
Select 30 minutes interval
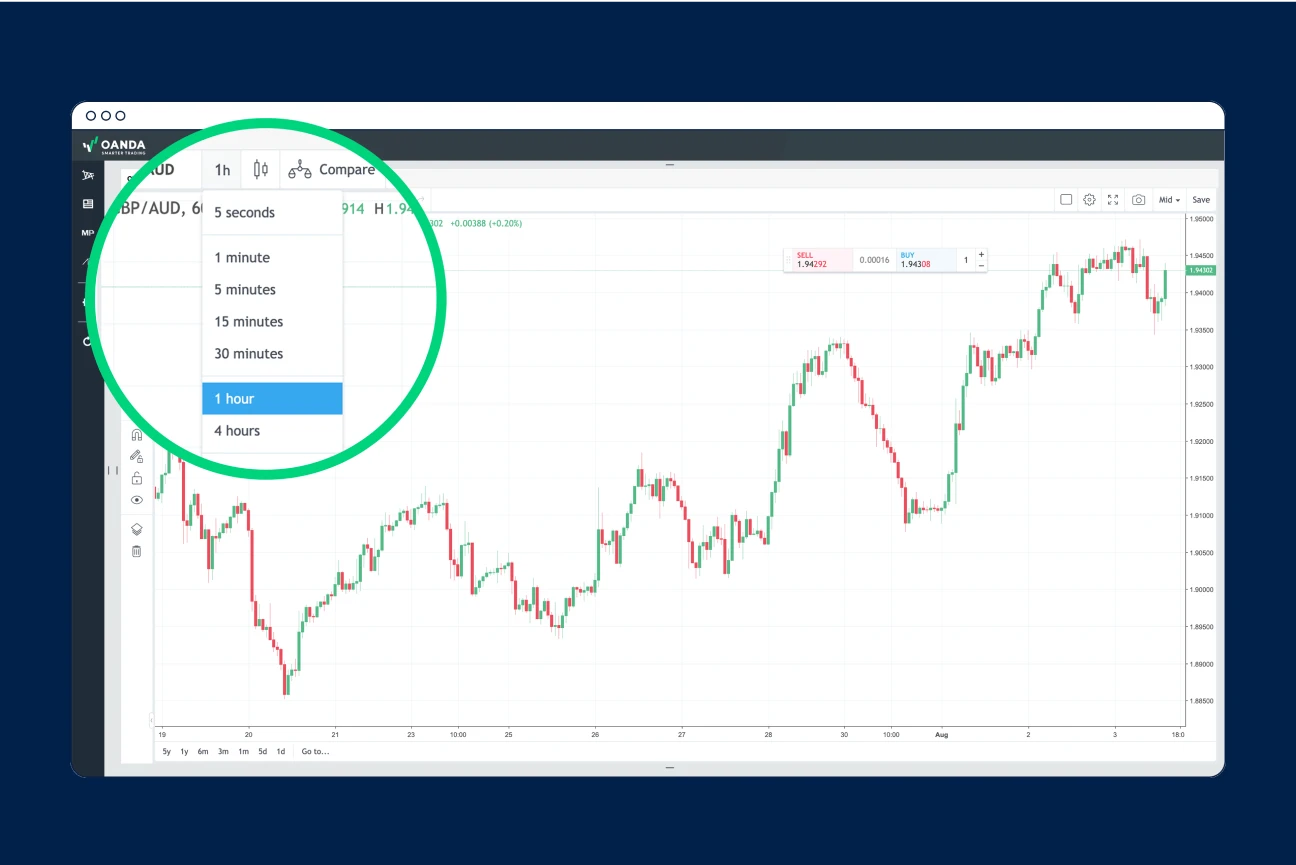(272, 354)
